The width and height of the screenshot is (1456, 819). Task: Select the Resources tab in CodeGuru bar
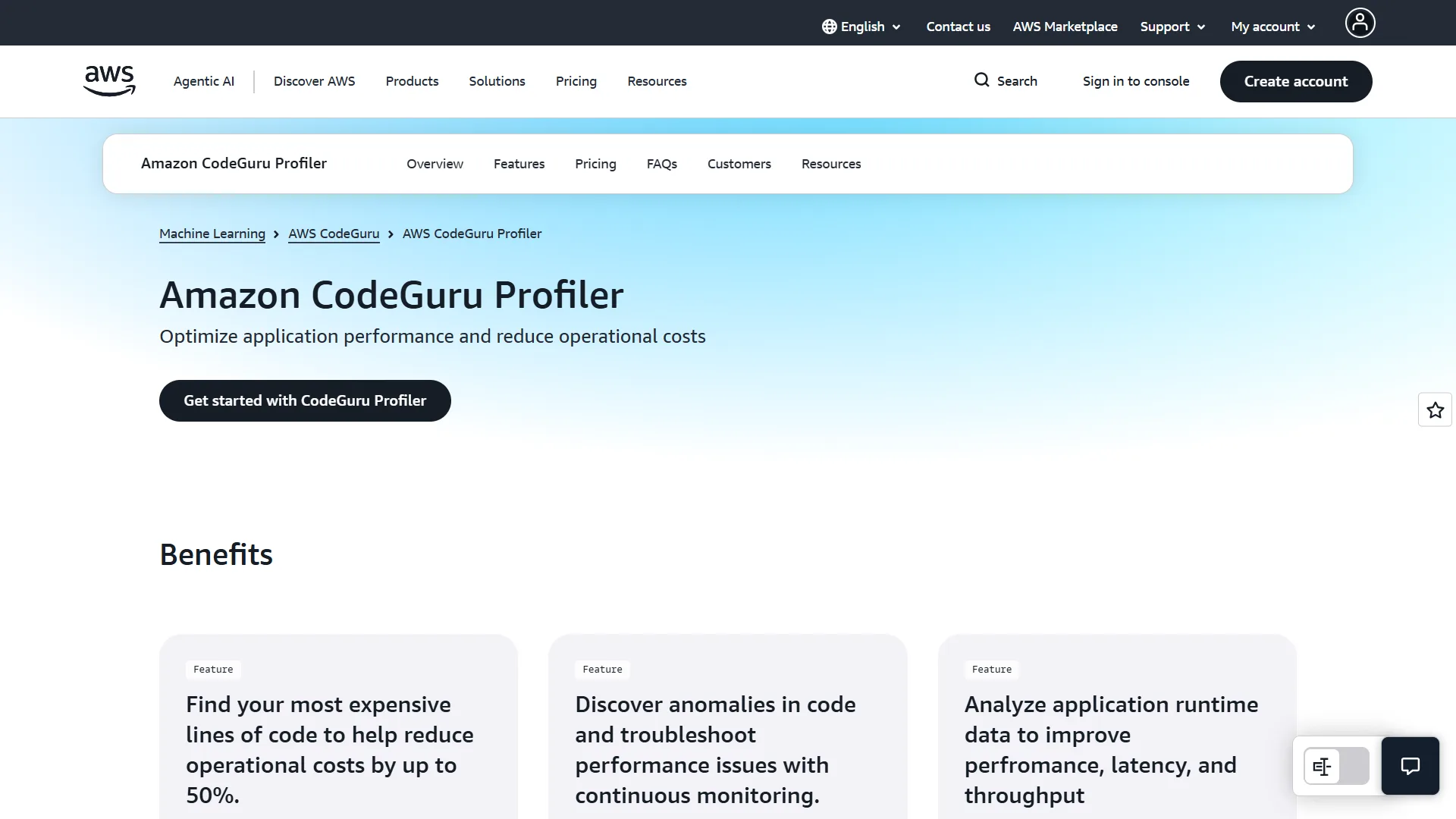tap(831, 164)
